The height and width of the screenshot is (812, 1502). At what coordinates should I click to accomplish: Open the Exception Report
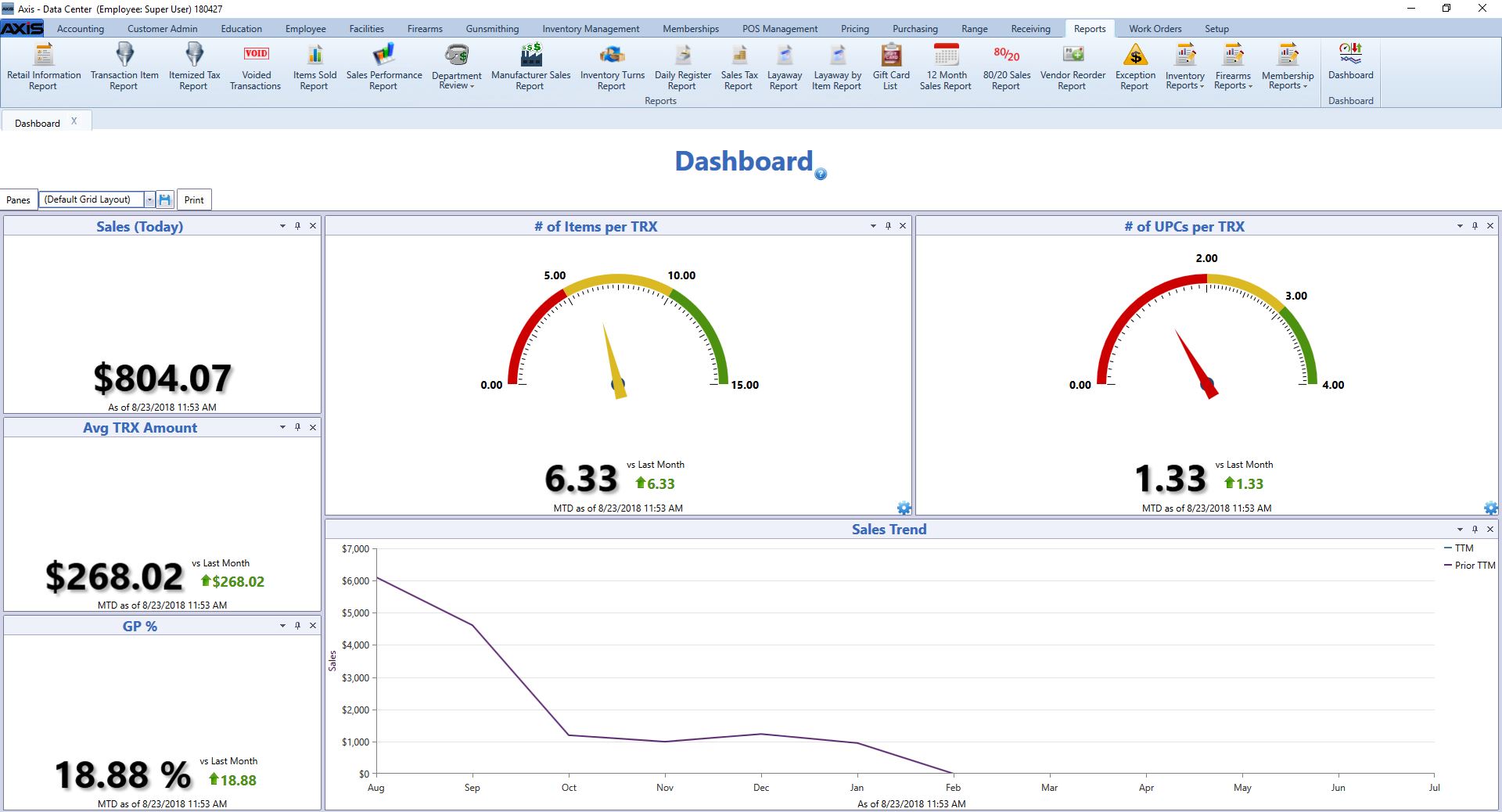point(1134,66)
